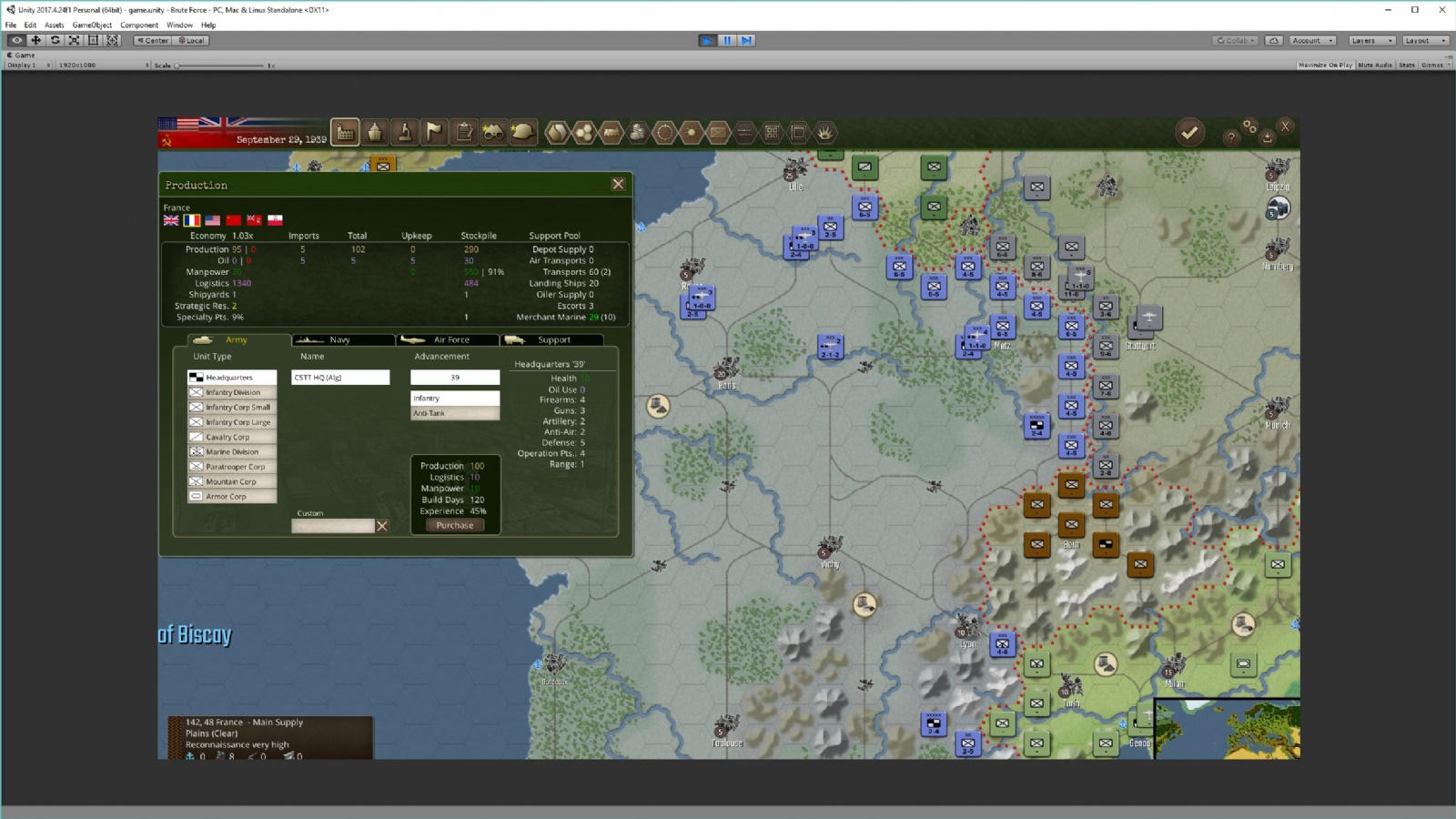Open the clipboard reports icon
The width and height of the screenshot is (1456, 819).
(464, 131)
